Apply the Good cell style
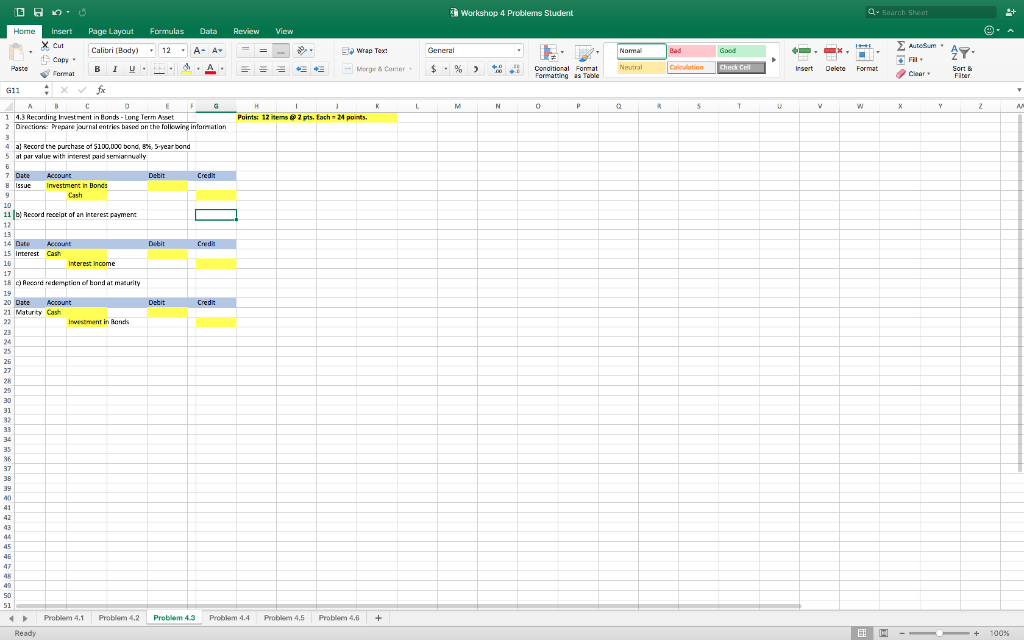The image size is (1024, 640). click(741, 51)
